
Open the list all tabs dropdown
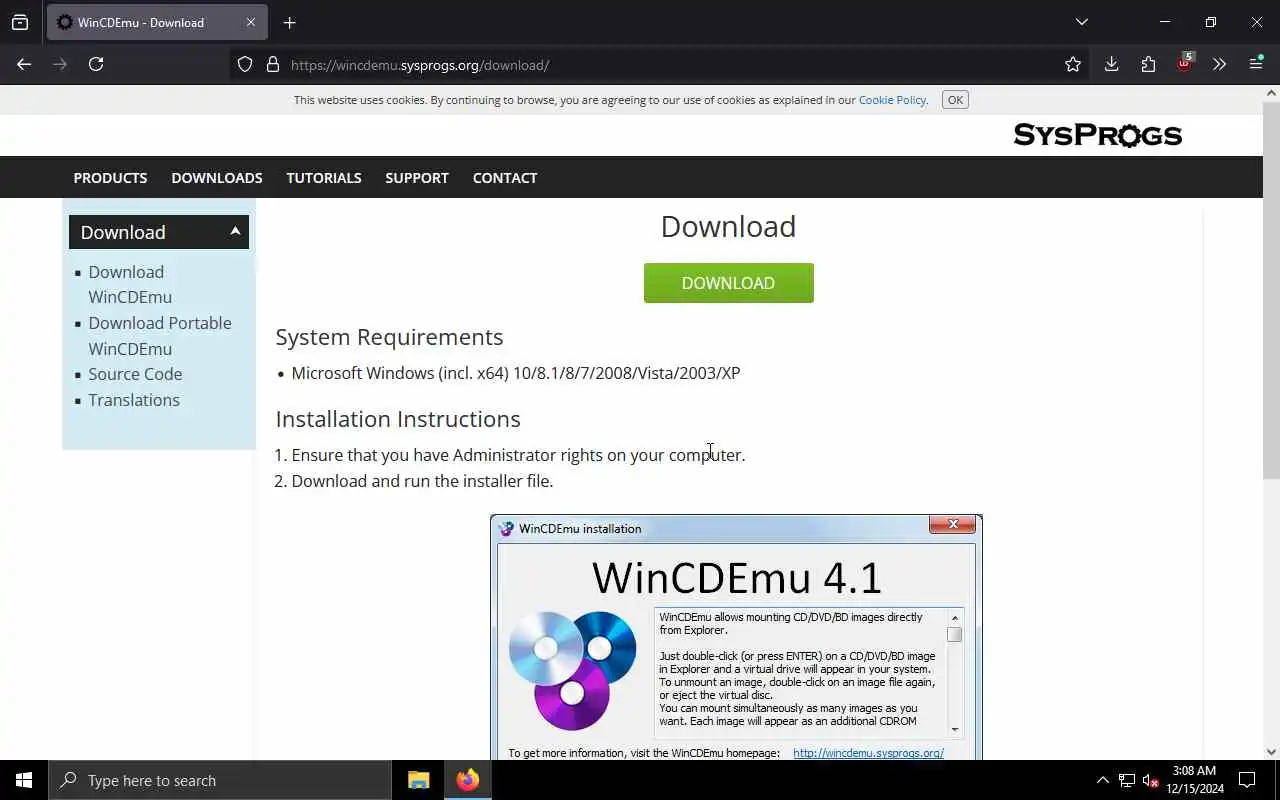coord(1081,22)
